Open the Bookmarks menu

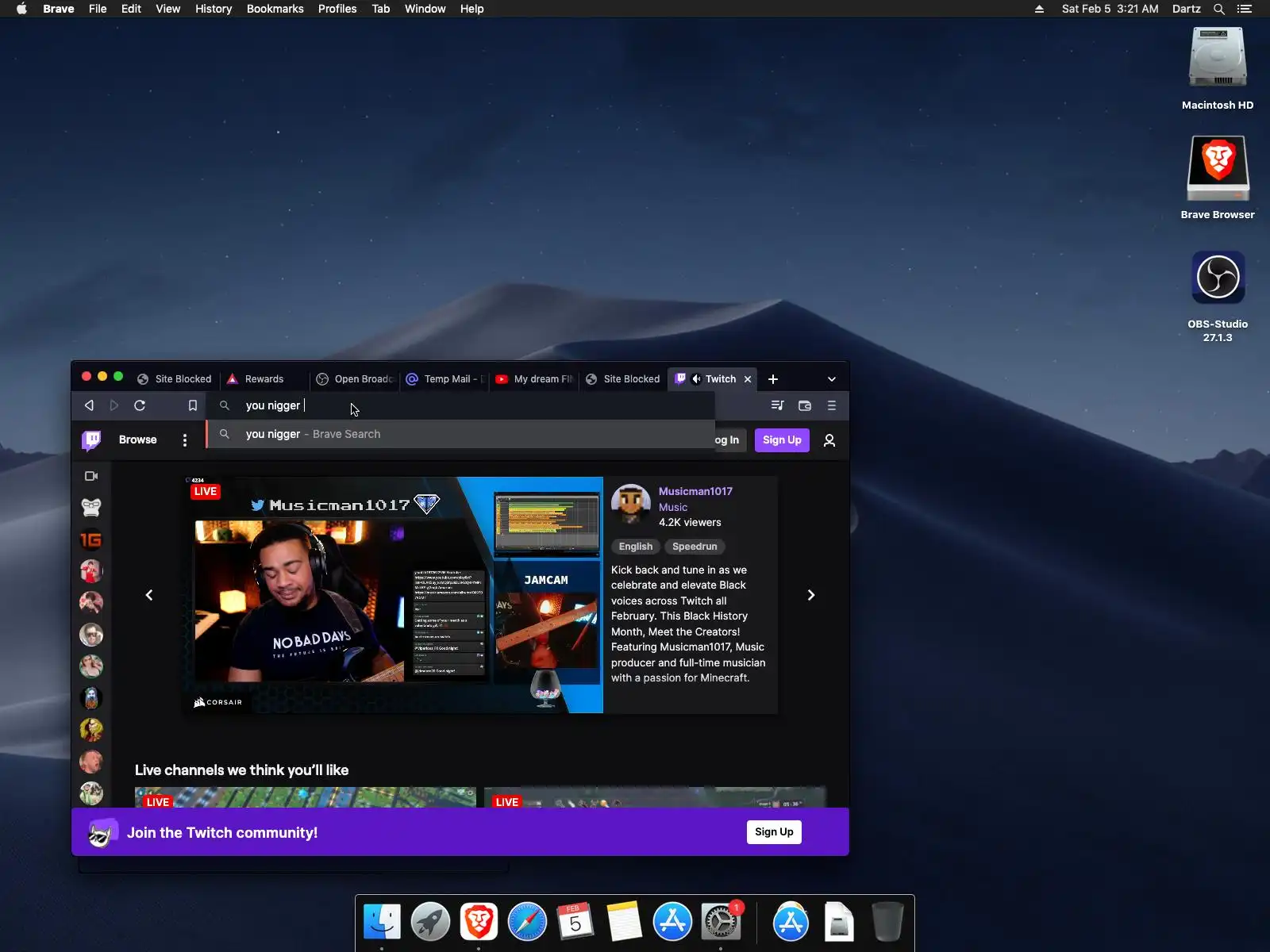click(x=275, y=9)
